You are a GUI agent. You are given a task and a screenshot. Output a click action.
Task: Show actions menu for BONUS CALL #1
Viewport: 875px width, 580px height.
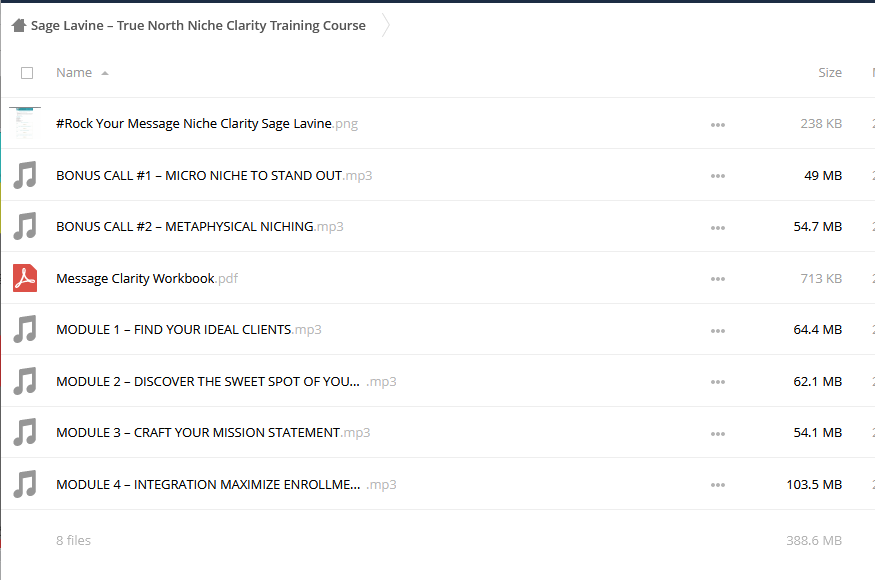click(718, 176)
